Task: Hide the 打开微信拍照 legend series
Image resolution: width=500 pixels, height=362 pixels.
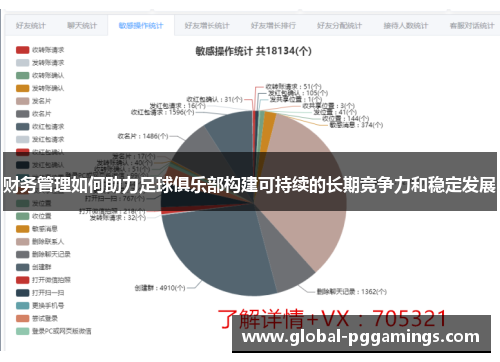Action: pyautogui.click(x=43, y=280)
